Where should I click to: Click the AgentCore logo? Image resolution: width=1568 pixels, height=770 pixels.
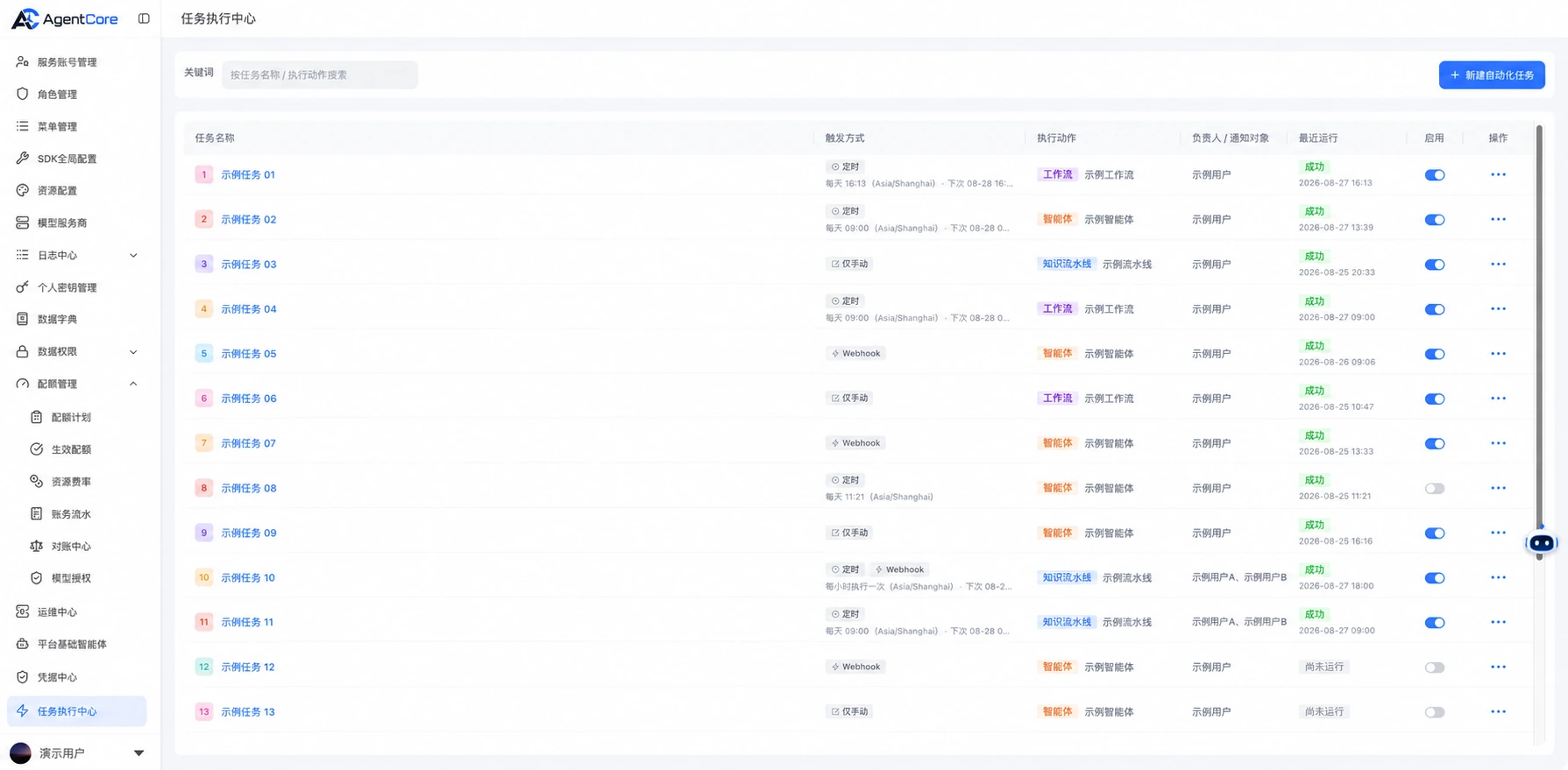[64, 18]
